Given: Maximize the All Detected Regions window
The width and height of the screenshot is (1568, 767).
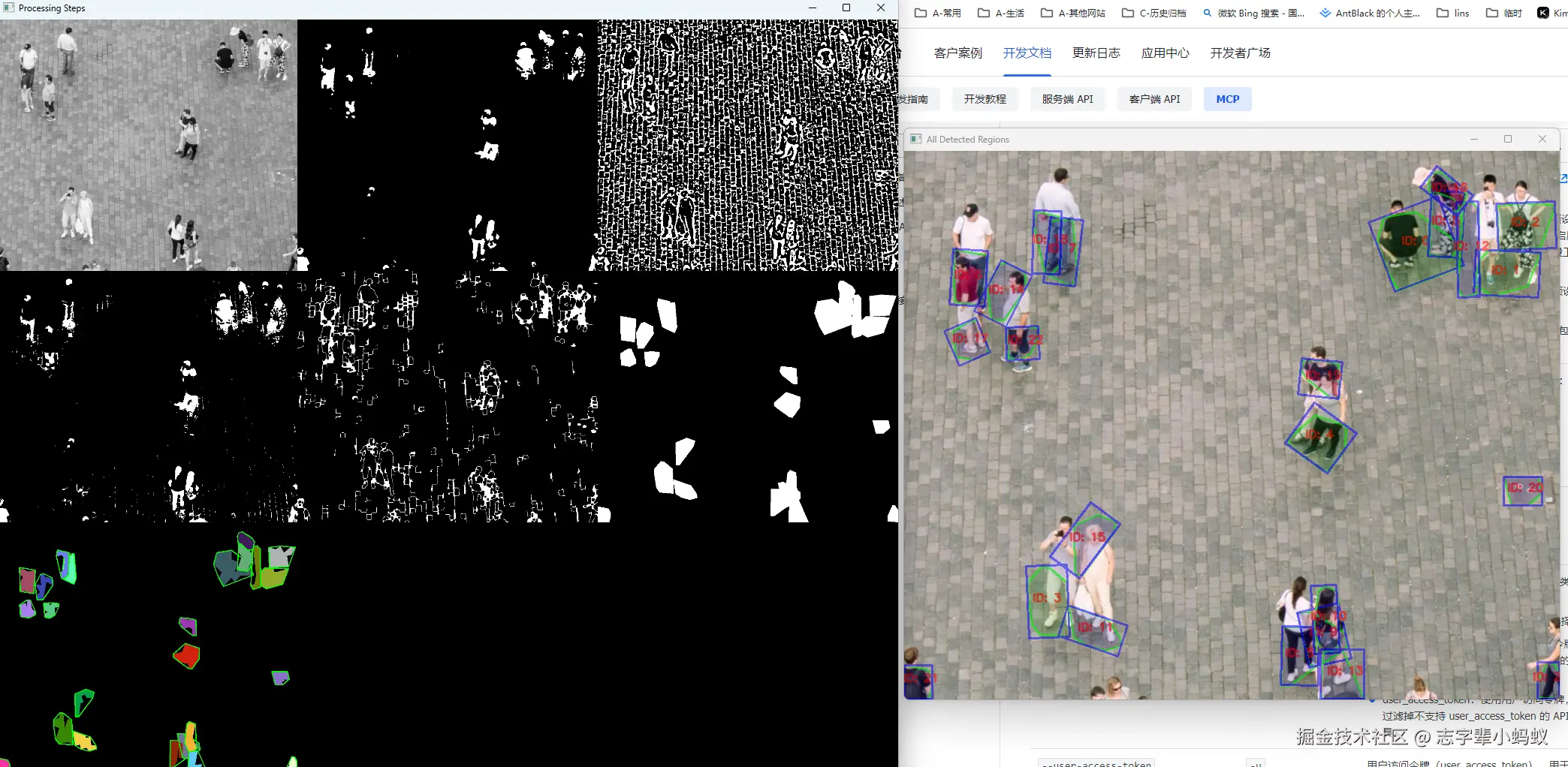Looking at the screenshot, I should point(1508,139).
